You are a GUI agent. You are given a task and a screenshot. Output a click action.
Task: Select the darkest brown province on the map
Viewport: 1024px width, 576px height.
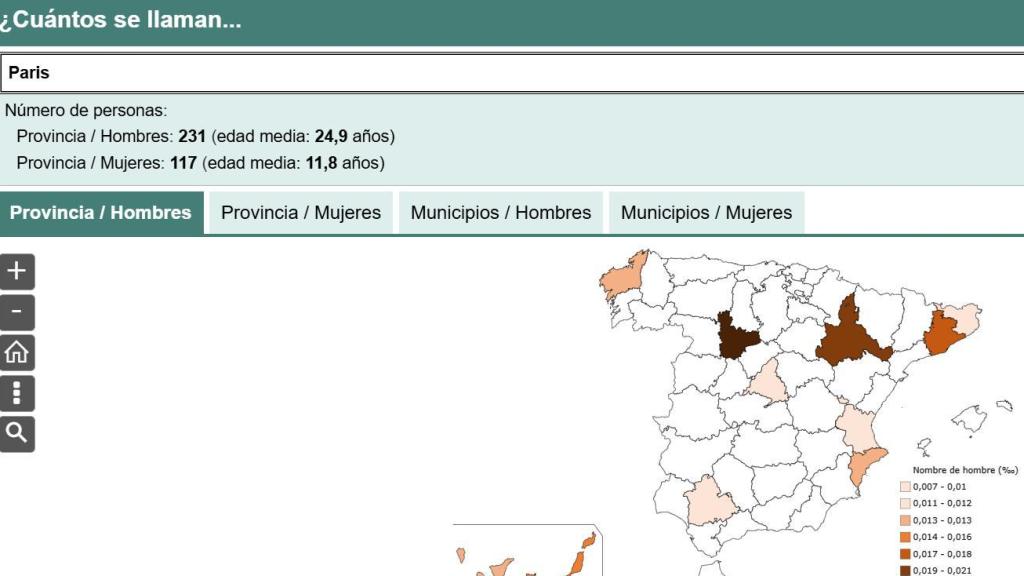click(x=737, y=336)
